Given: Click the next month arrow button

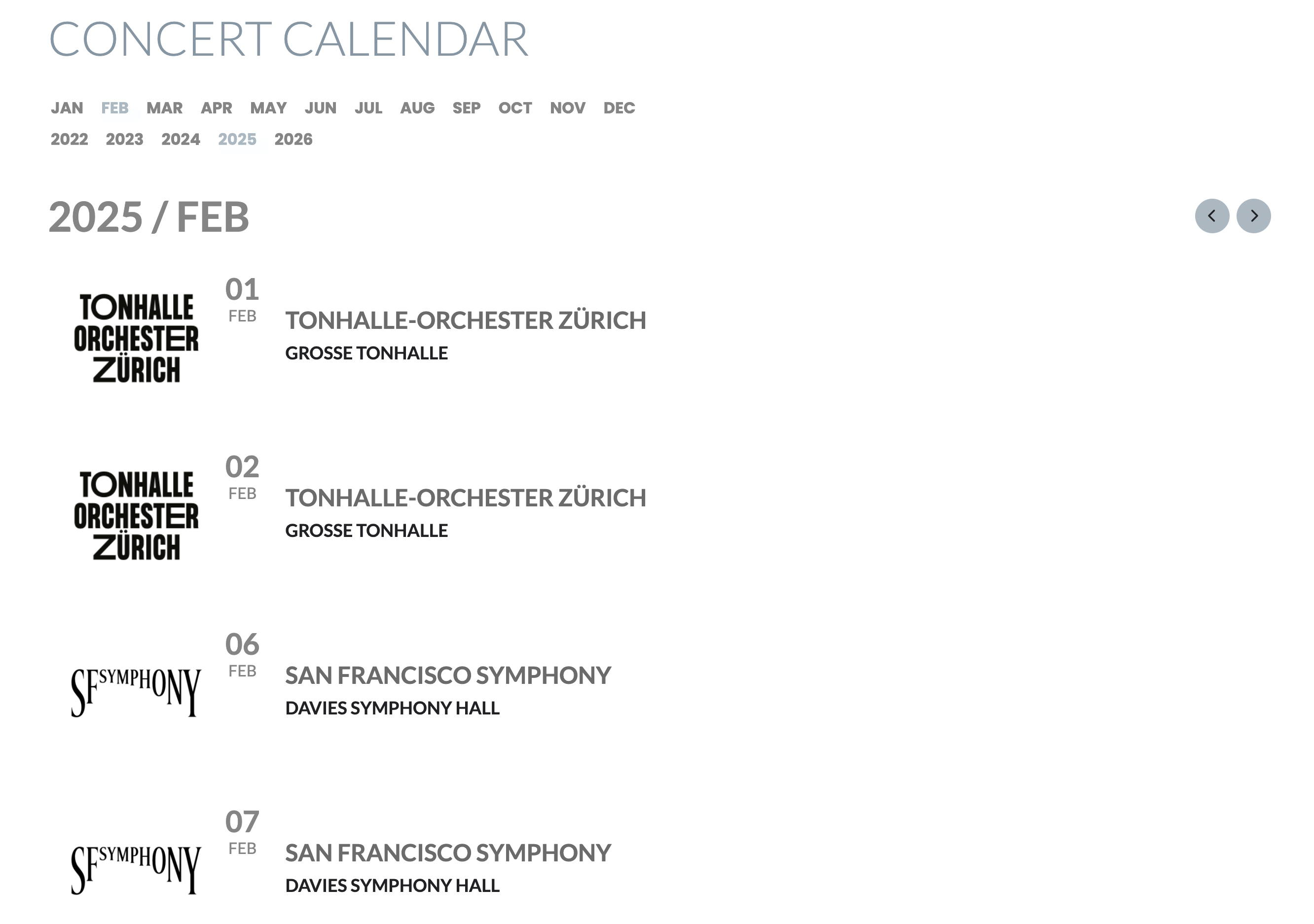Looking at the screenshot, I should (1253, 215).
